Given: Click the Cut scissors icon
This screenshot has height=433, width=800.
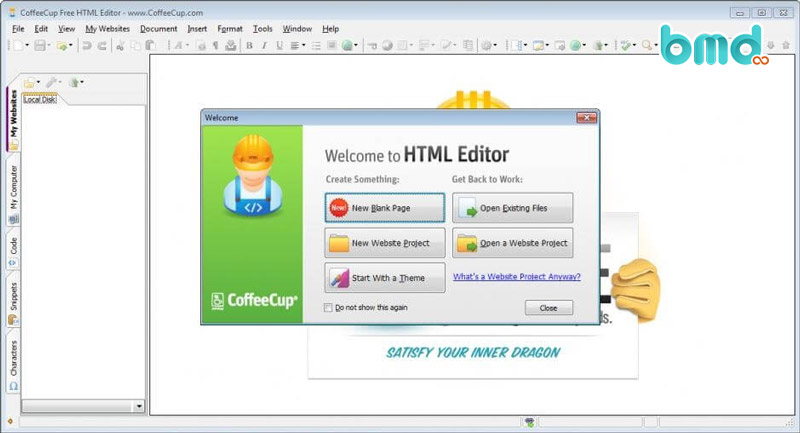Looking at the screenshot, I should (x=120, y=46).
